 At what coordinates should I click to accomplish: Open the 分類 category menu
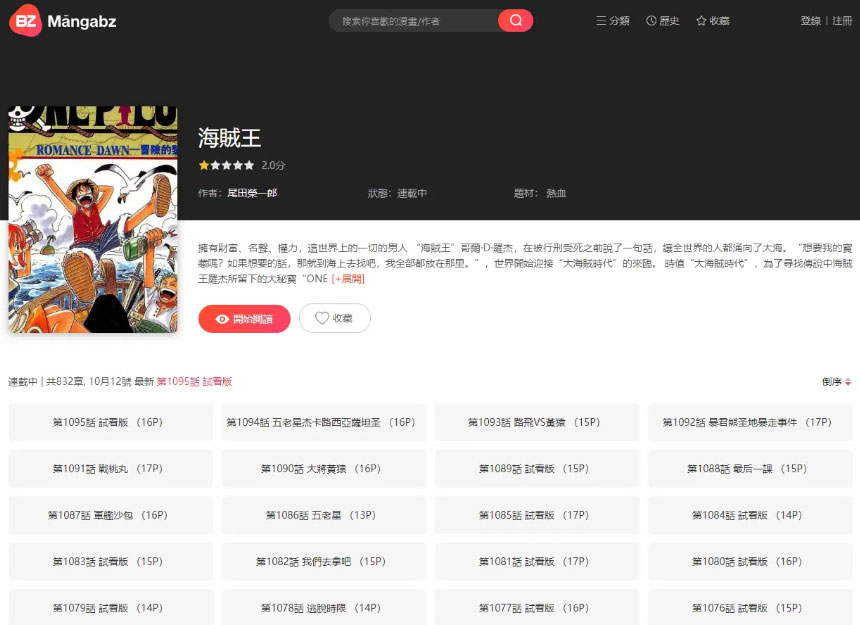click(x=613, y=21)
